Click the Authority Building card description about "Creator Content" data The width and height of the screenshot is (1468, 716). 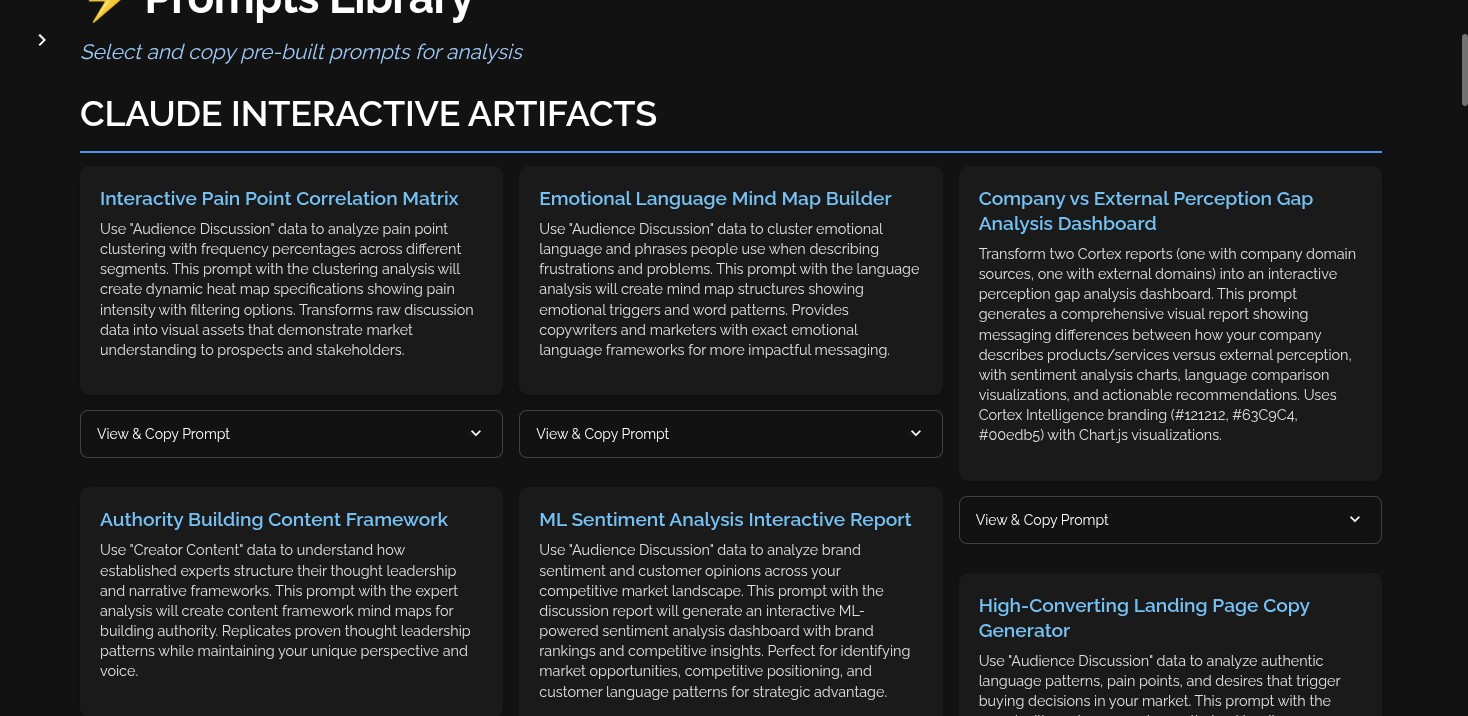(x=284, y=610)
